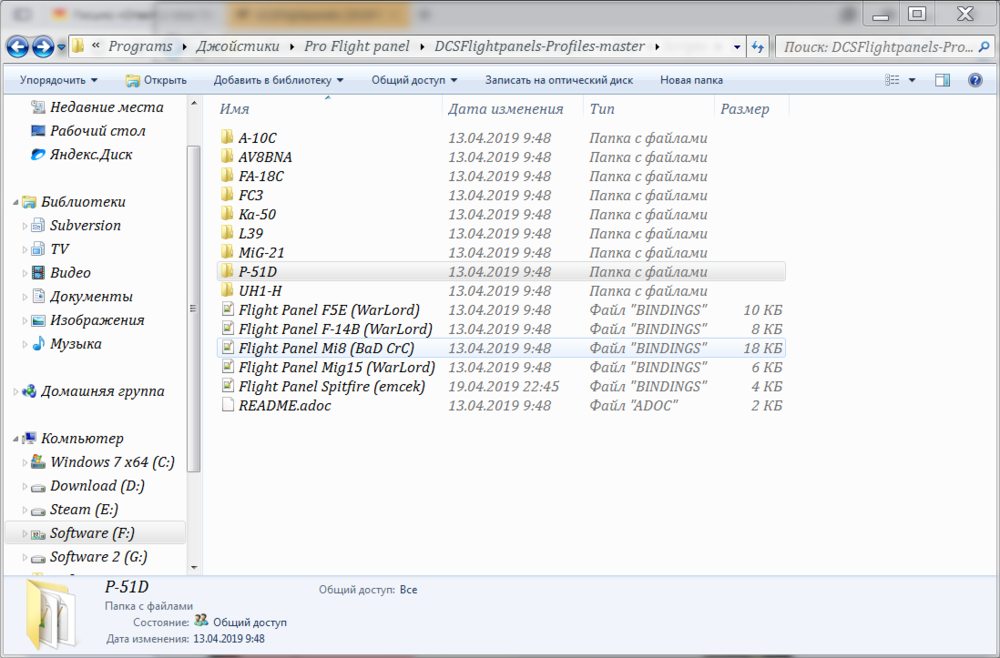Select the Ka-50 folder icon
This screenshot has width=1000, height=658.
227,214
